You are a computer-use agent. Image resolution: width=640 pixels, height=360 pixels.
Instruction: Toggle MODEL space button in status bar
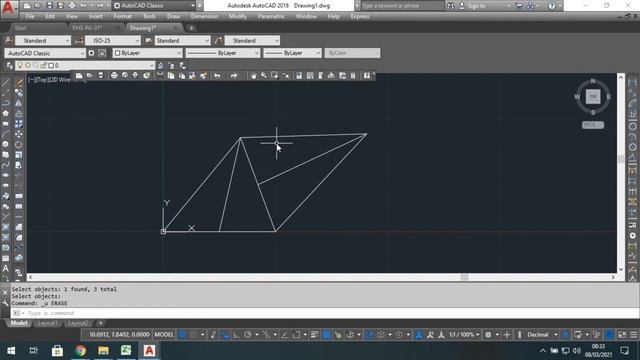click(x=164, y=335)
